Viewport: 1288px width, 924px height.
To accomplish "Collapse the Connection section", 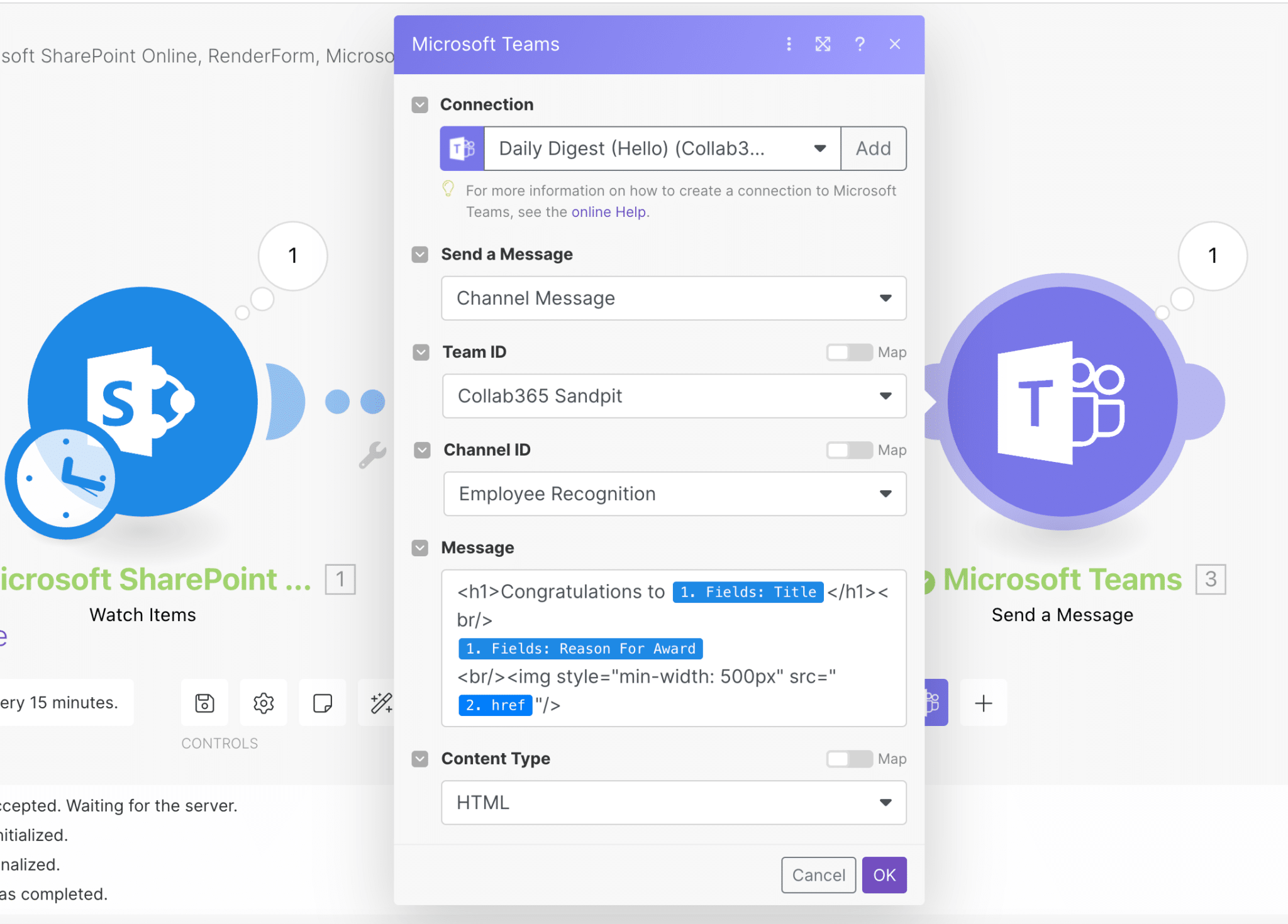I will [419, 104].
